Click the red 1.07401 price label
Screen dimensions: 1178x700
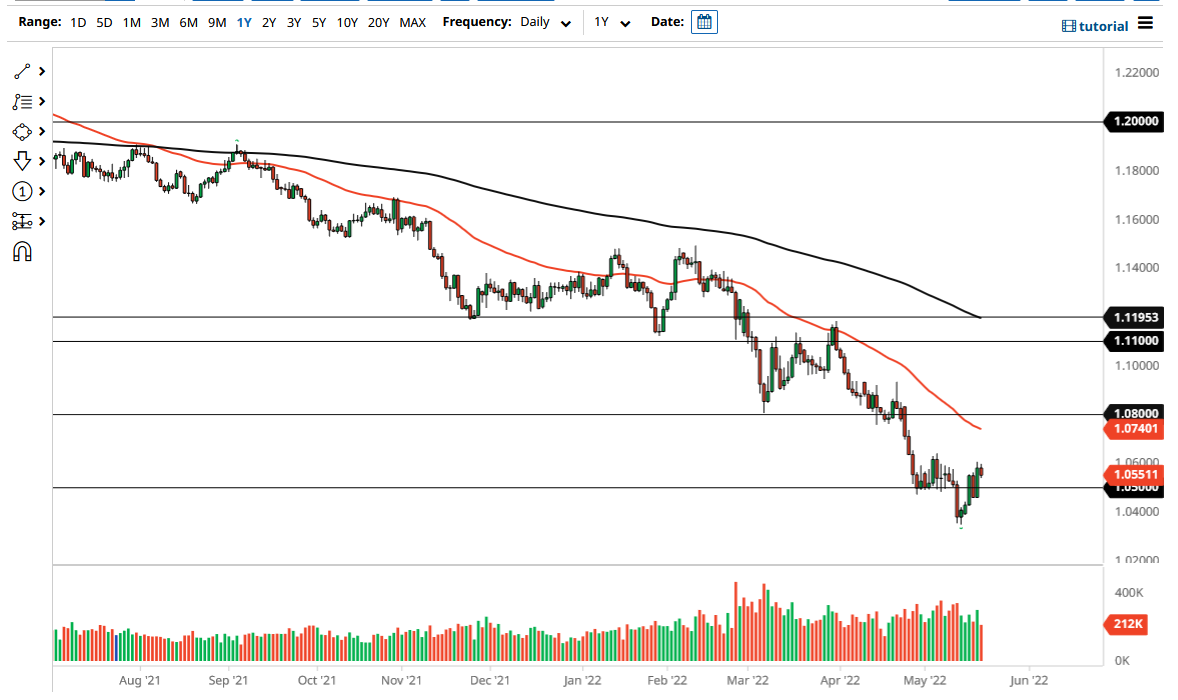click(1135, 428)
